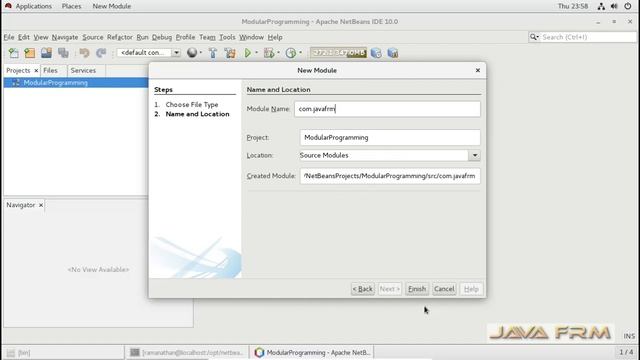The height and width of the screenshot is (360, 640).
Task: Click the Created Module path field
Action: [390, 176]
